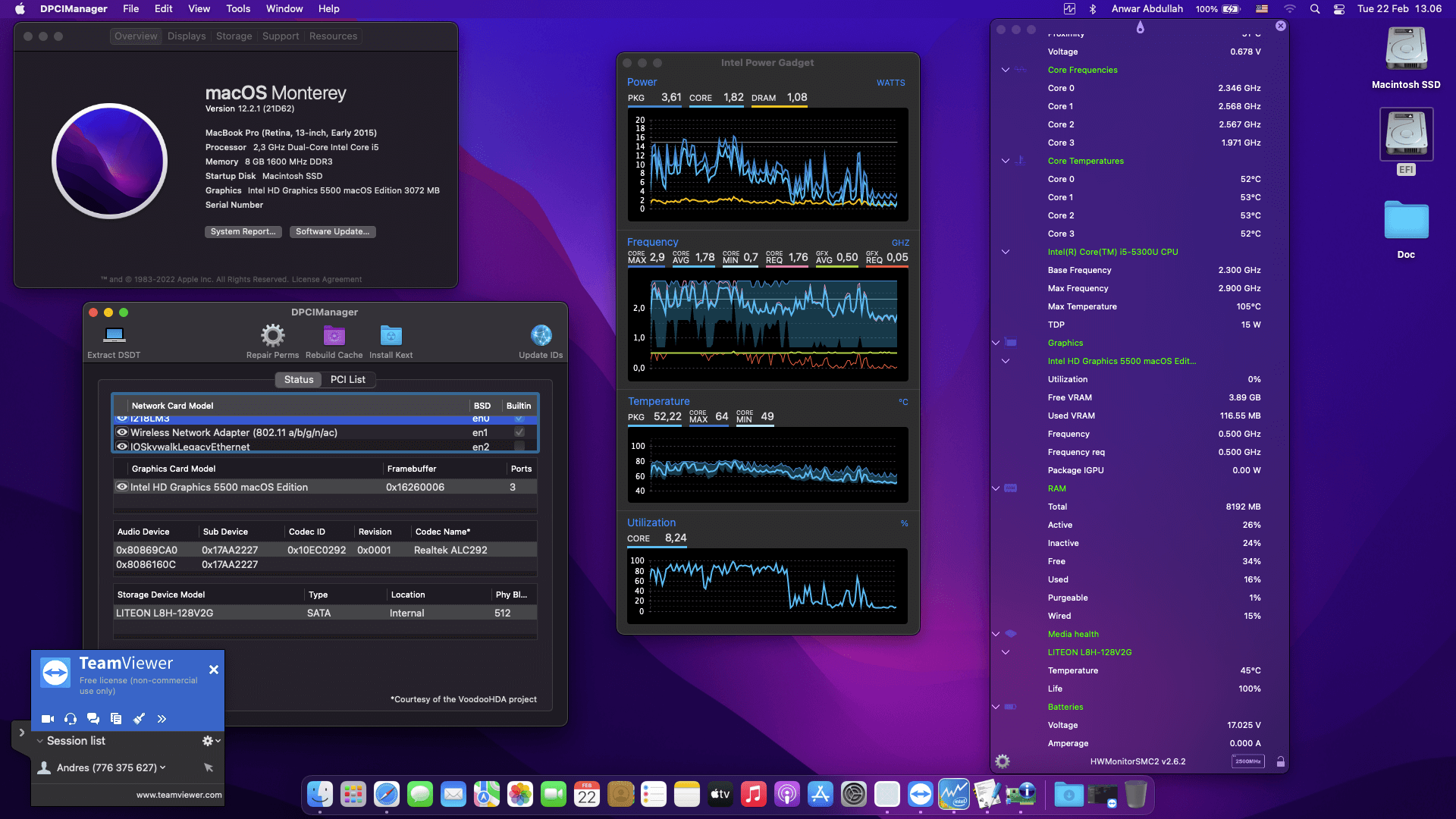
Task: Collapse Graphics section in HWMonitorSMC2
Action: click(x=996, y=343)
